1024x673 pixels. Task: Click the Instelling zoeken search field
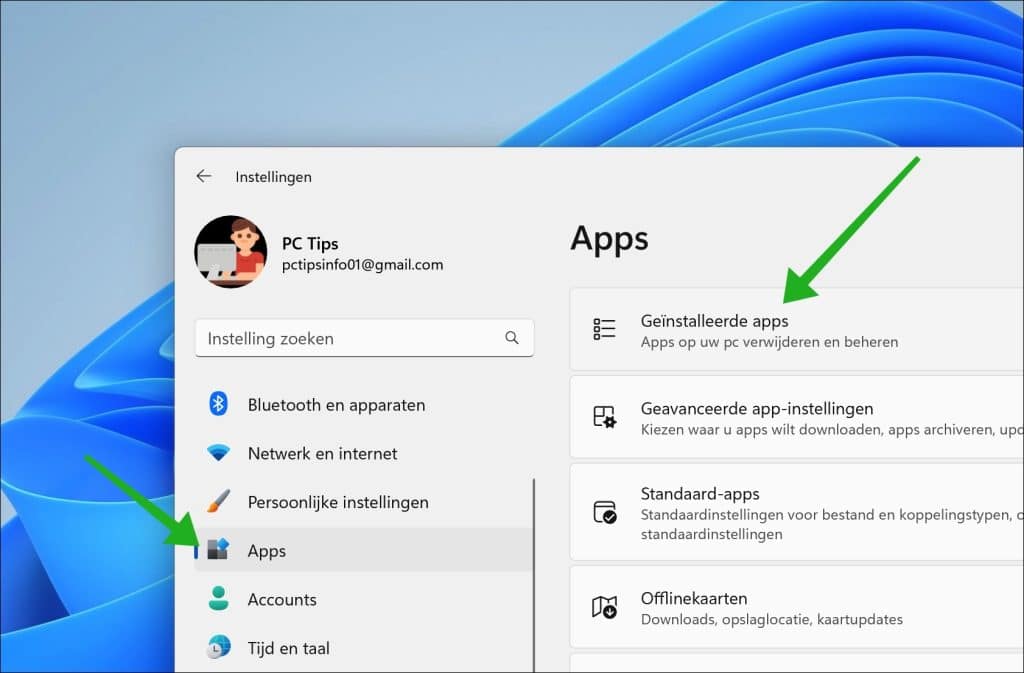click(x=364, y=338)
